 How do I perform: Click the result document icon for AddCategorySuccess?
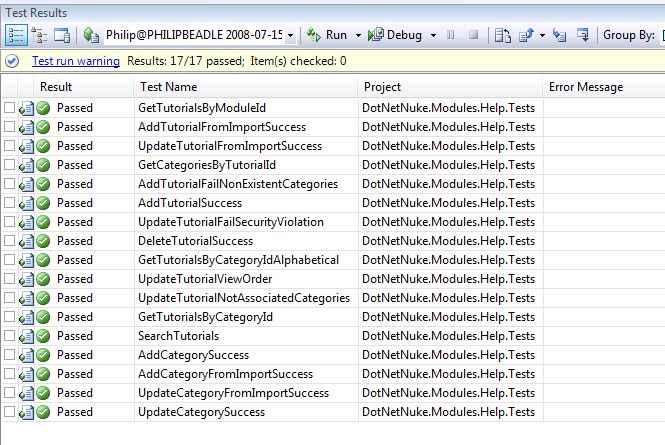[x=26, y=355]
